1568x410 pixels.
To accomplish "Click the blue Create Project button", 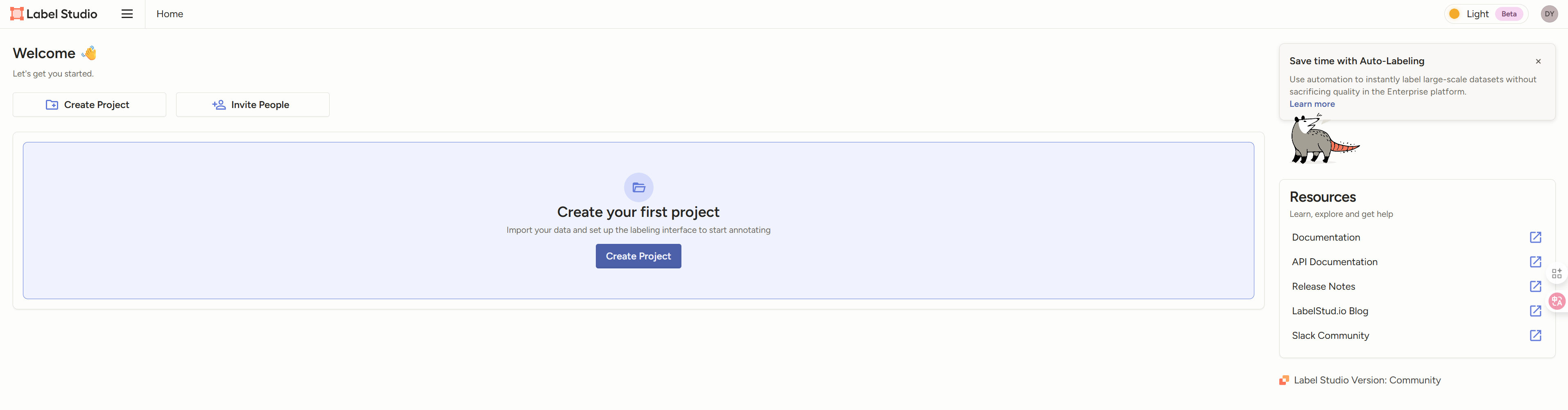I will pos(638,256).
